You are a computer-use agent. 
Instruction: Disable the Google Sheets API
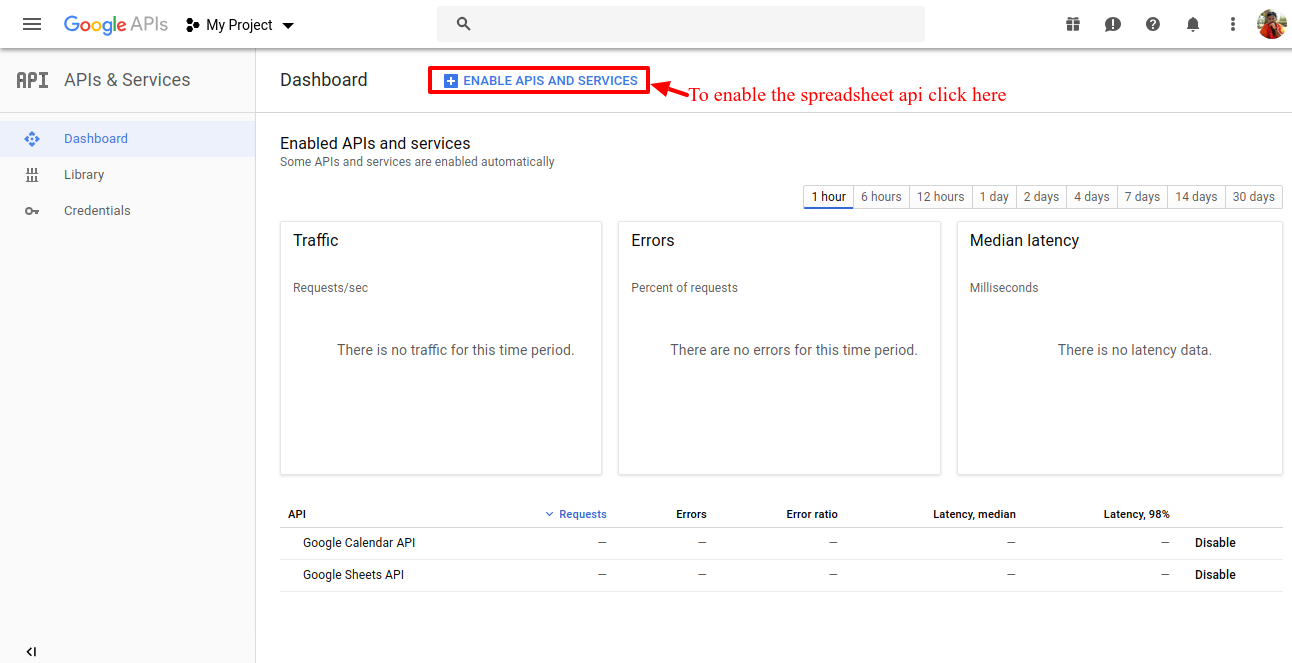[1215, 575]
